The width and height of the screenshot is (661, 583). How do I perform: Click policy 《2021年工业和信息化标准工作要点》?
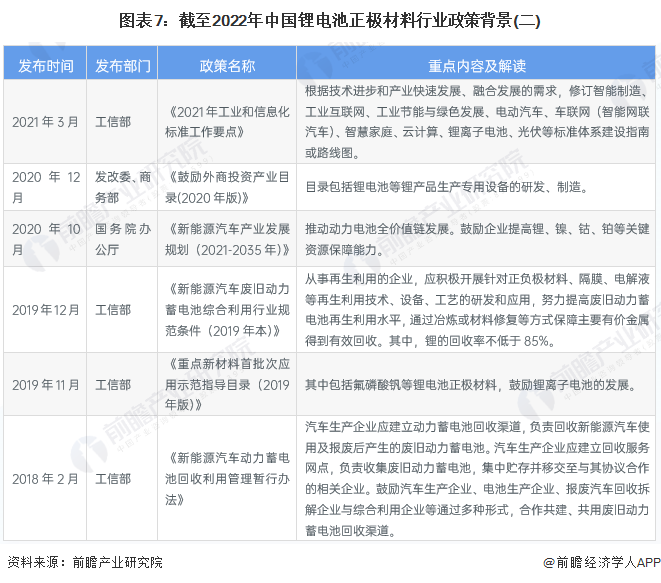(x=227, y=122)
